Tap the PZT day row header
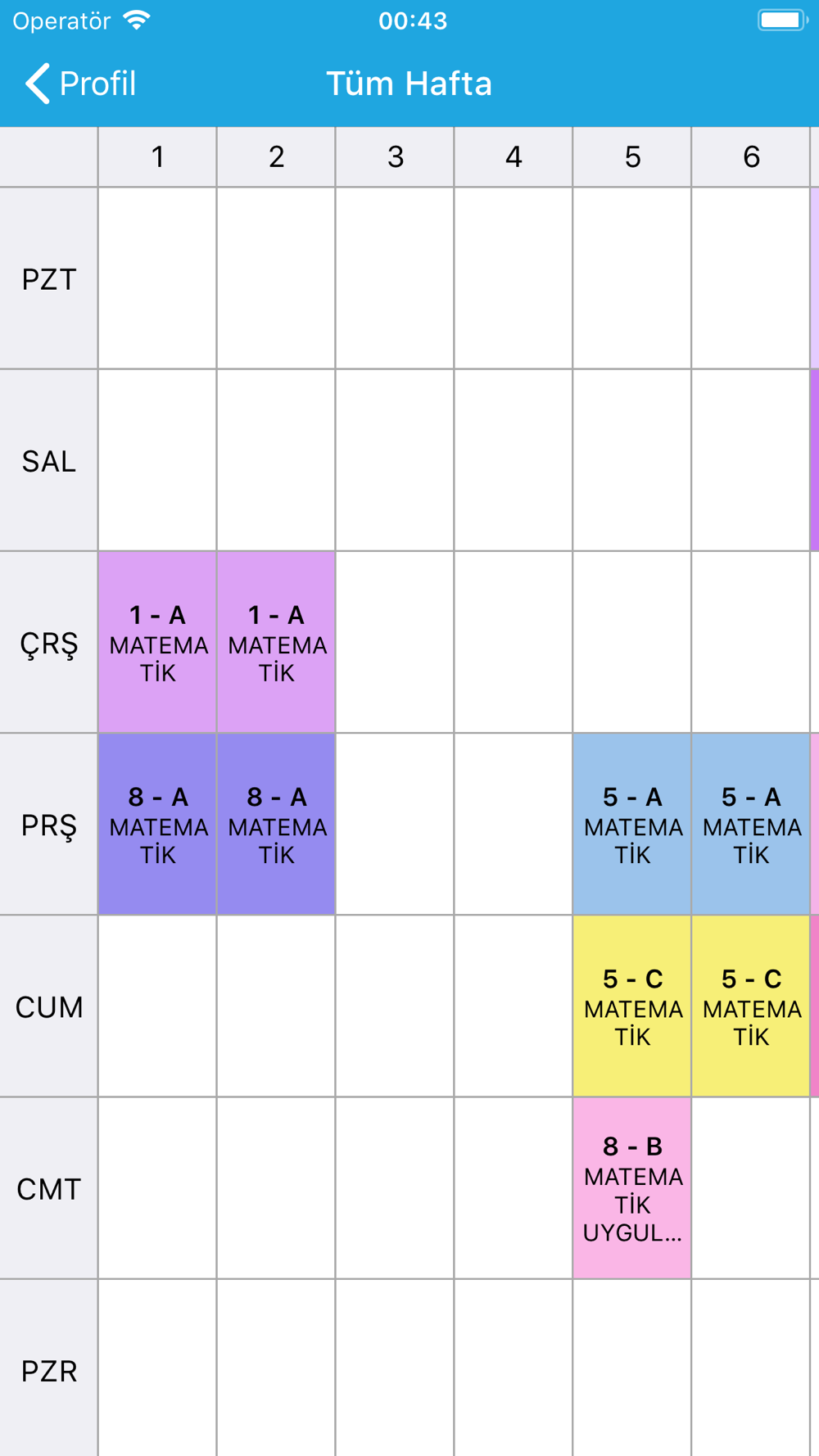This screenshot has height=1456, width=819. coord(49,278)
